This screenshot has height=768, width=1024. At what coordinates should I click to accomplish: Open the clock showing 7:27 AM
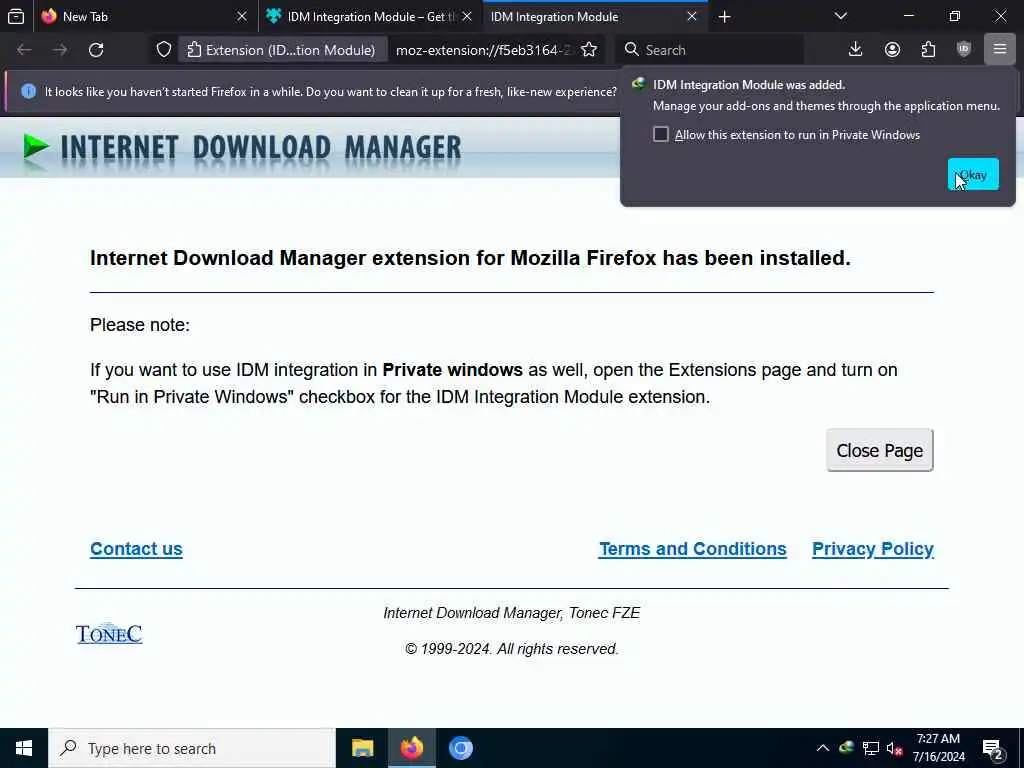[938, 748]
